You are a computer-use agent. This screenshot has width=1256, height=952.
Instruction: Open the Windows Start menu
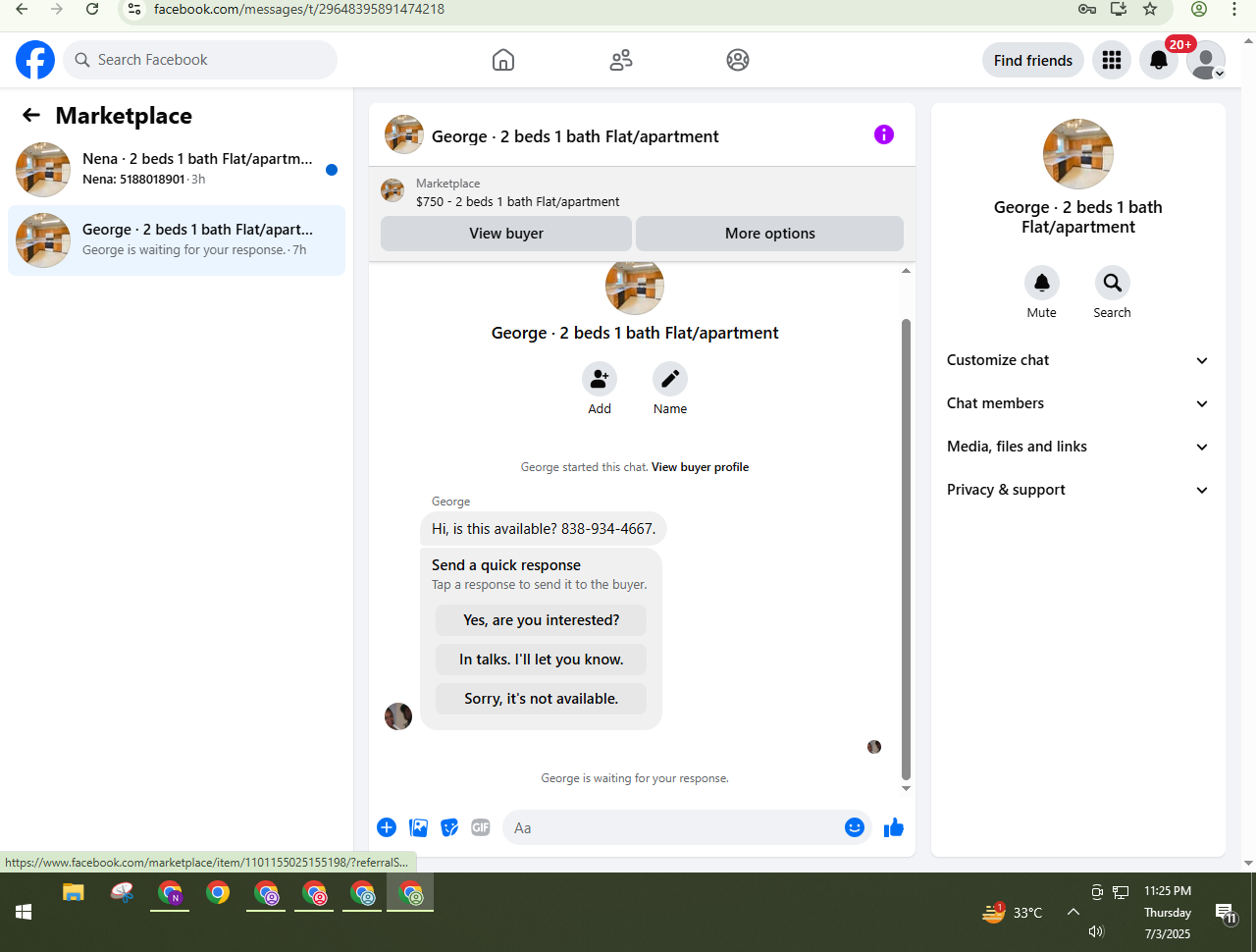(x=24, y=913)
